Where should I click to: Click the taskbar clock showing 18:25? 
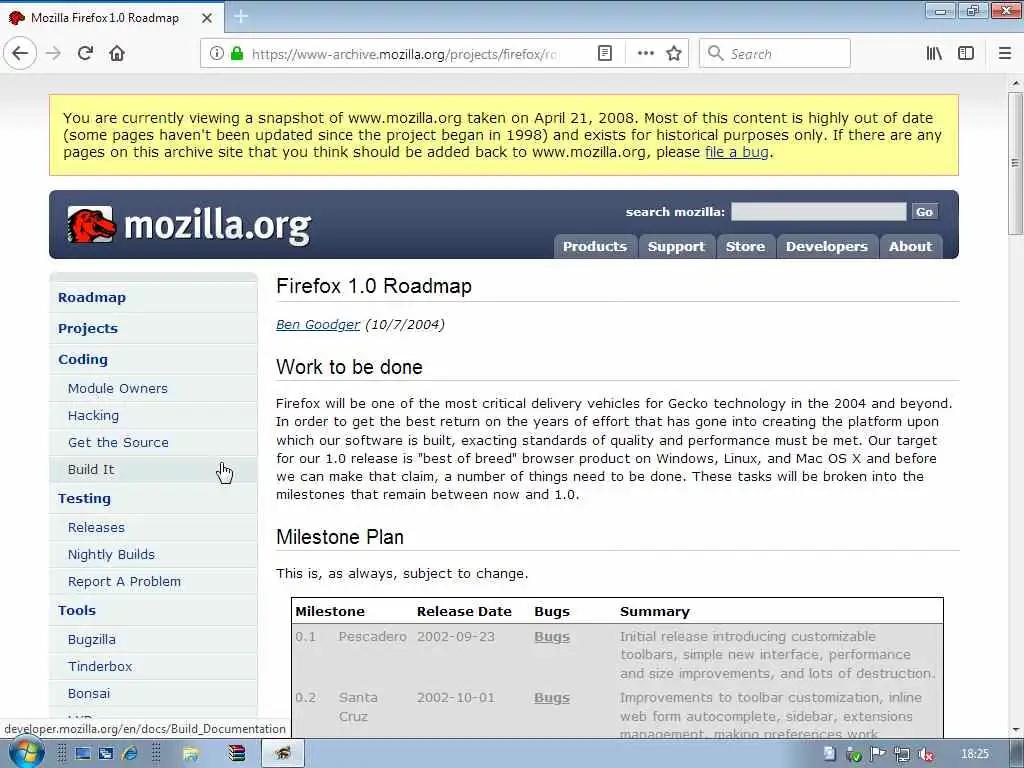(975, 754)
